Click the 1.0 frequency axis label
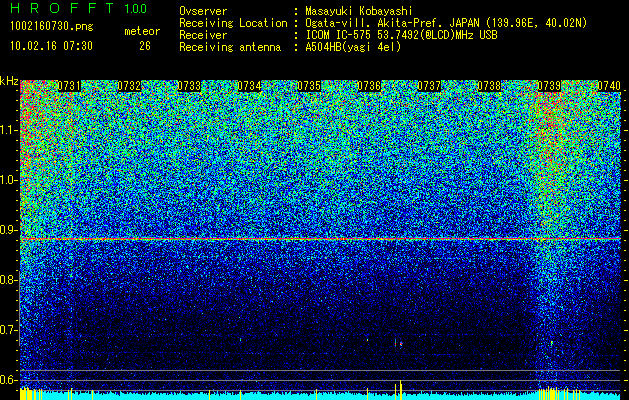 click(8, 180)
